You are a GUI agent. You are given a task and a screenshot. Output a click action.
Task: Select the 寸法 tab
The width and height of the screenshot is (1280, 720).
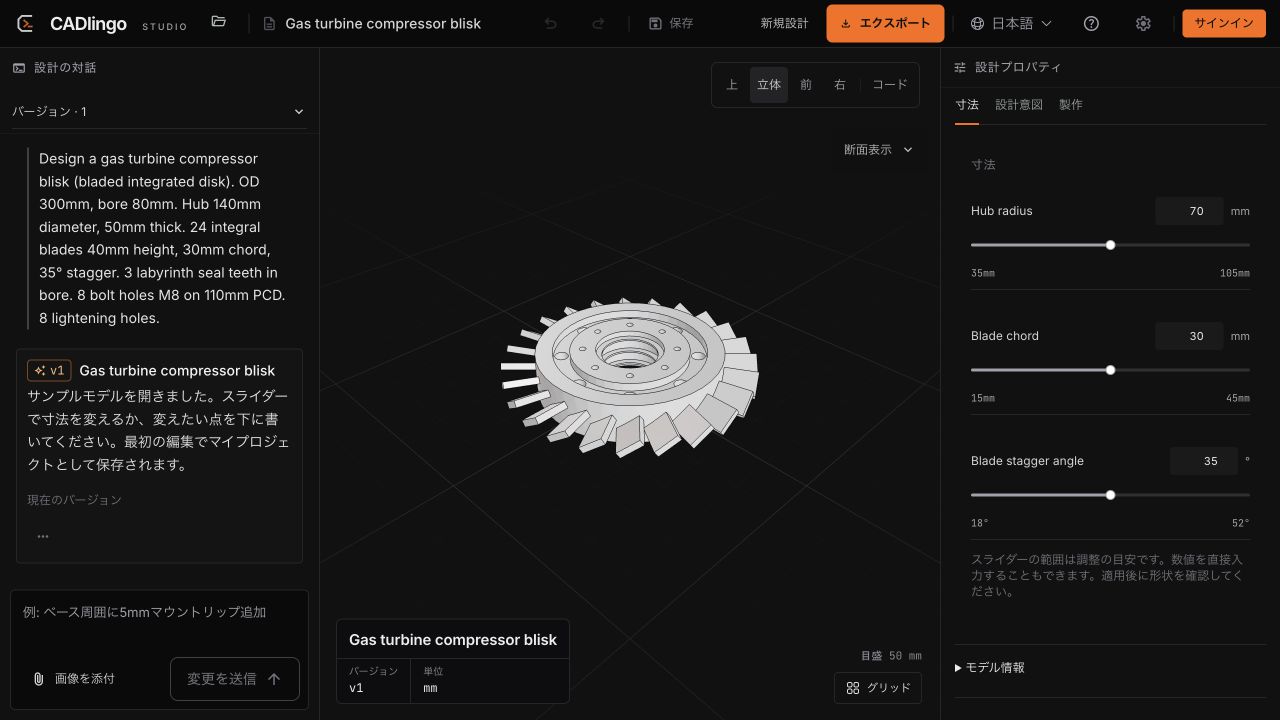(x=967, y=105)
